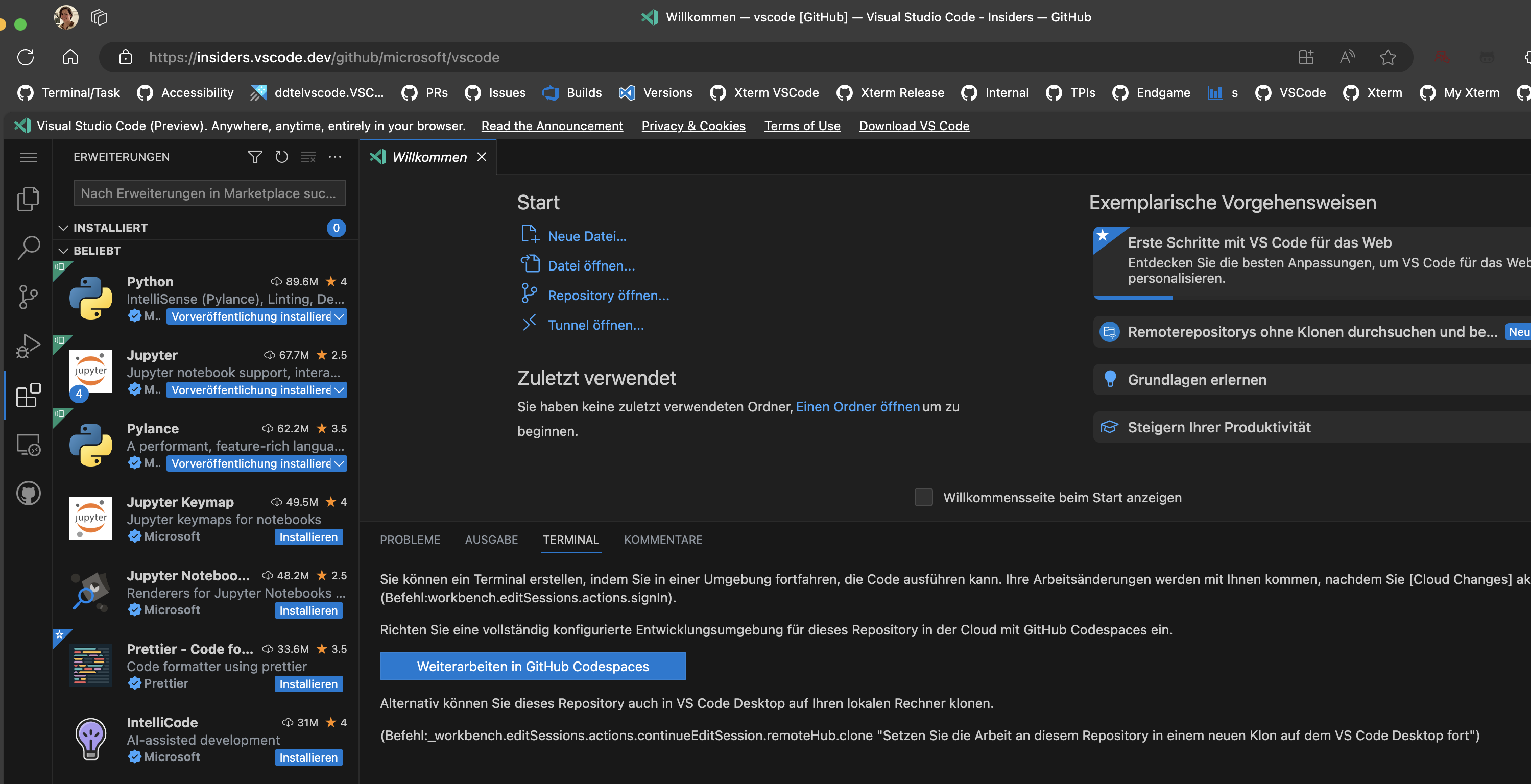Reload the page in the browser toolbar
The width and height of the screenshot is (1531, 784).
(25, 57)
